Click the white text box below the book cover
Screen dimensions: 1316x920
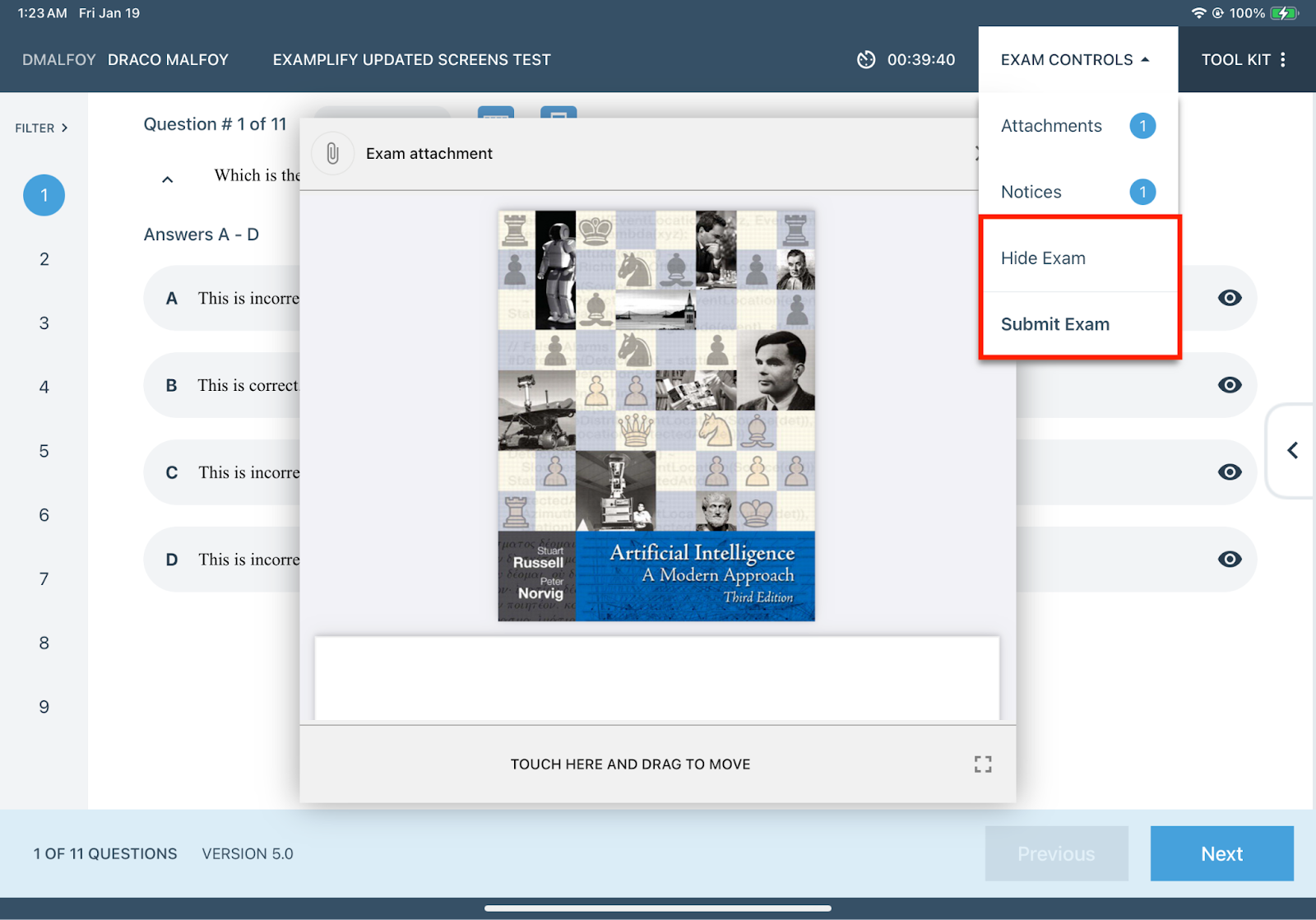point(657,678)
